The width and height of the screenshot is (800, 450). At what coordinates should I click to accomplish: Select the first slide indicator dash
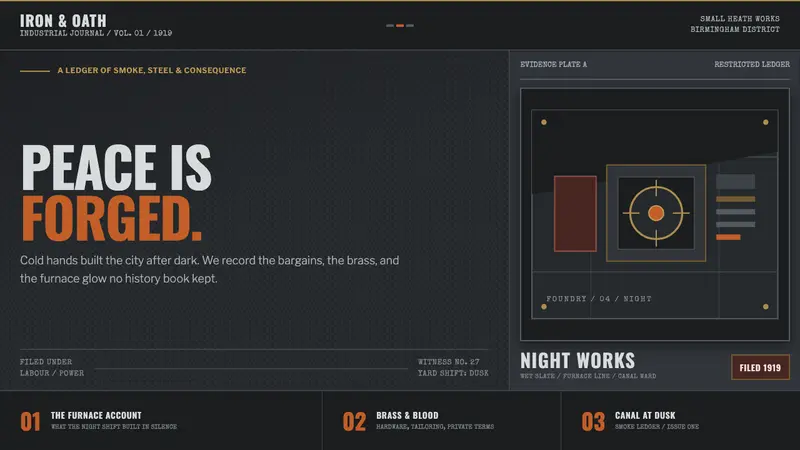pos(390,26)
